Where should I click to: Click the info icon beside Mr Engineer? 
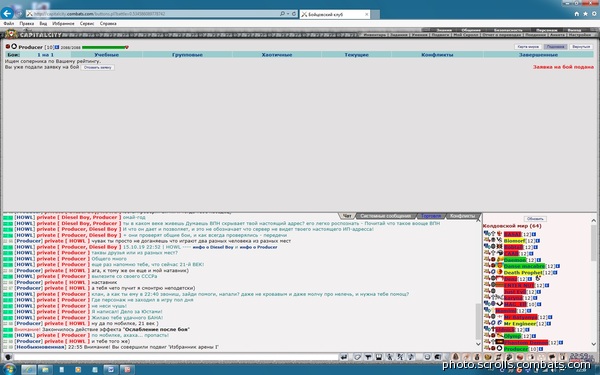549,324
